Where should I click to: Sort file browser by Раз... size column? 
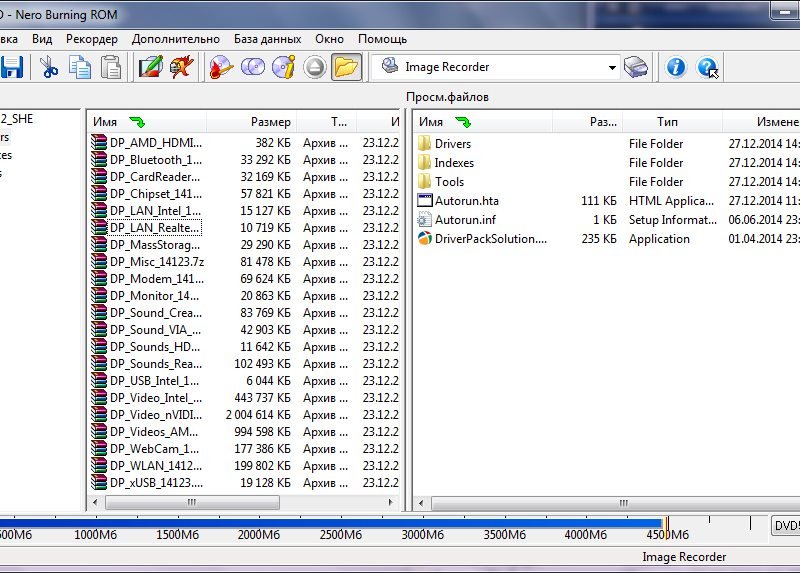(588, 122)
